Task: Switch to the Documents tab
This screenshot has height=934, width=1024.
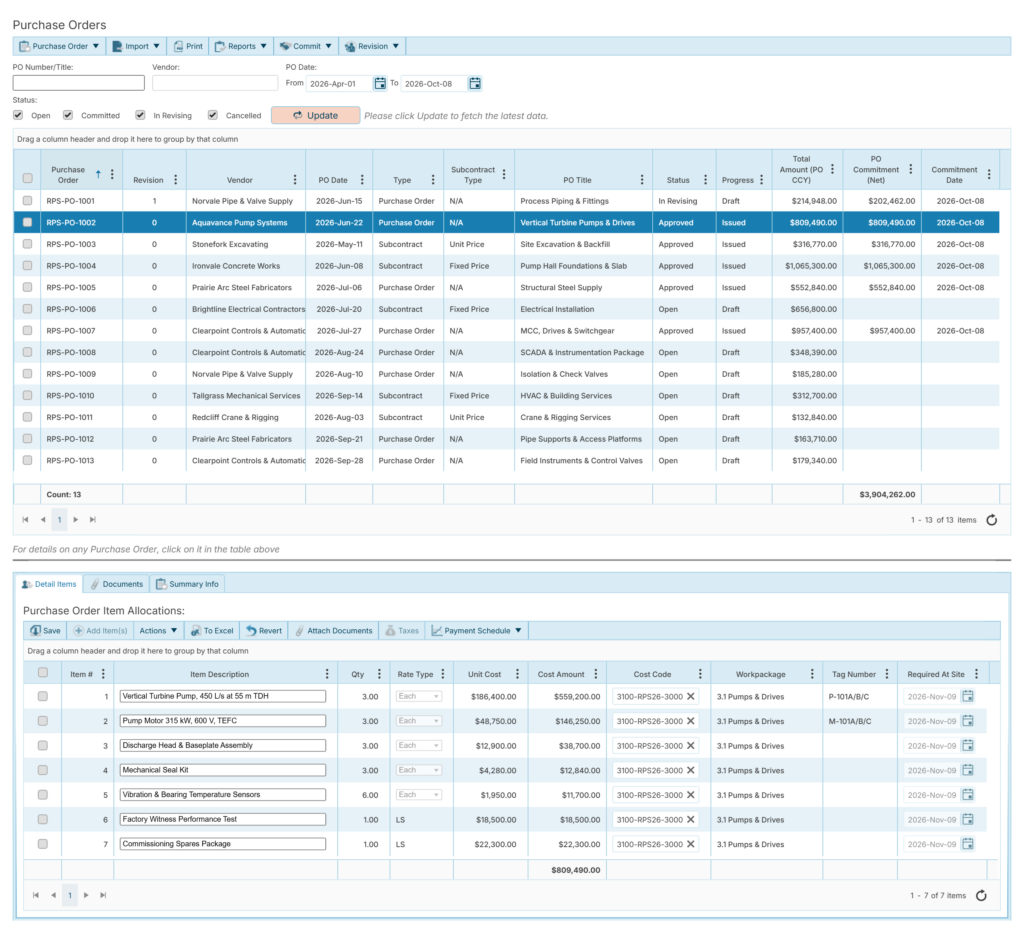Action: click(x=117, y=584)
